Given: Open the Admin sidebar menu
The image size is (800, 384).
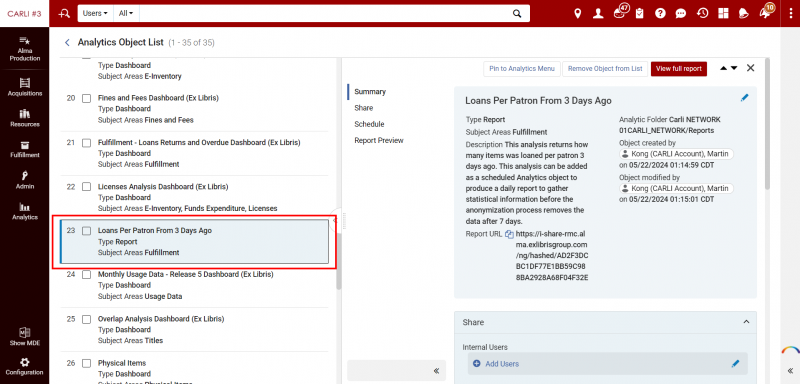Looking at the screenshot, I should (24, 181).
